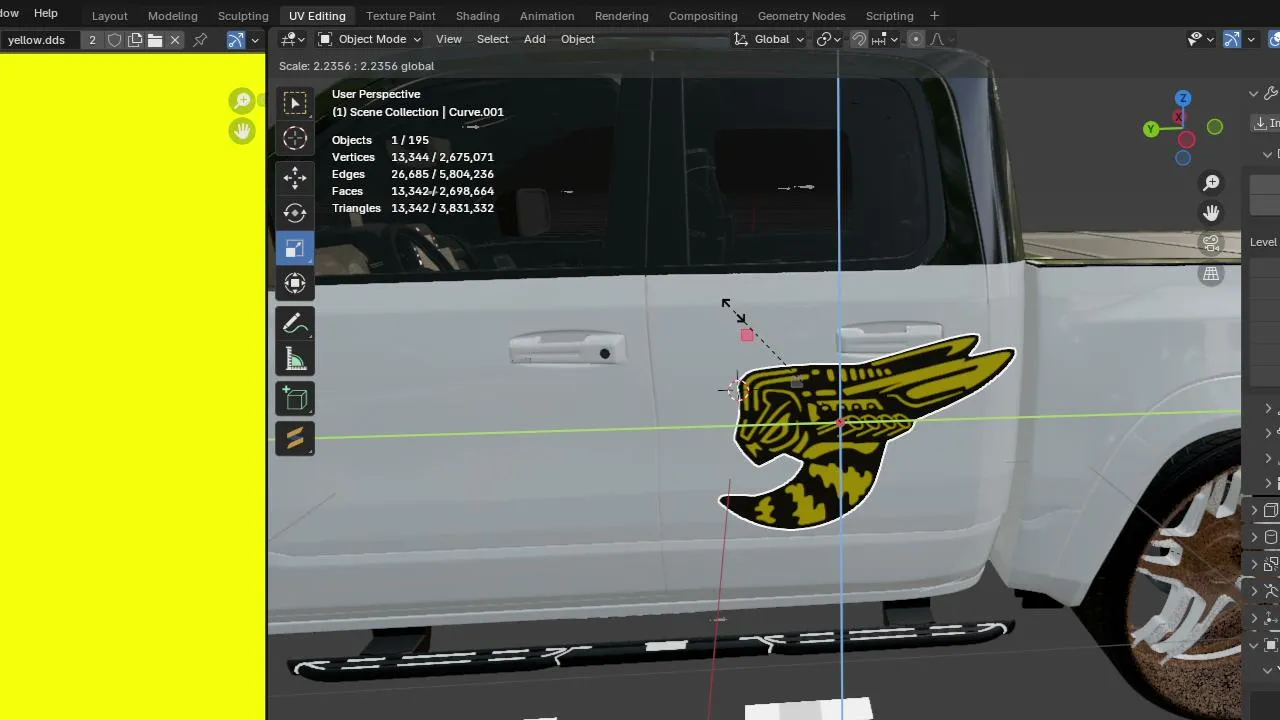Select the Select Box tool

coord(295,103)
